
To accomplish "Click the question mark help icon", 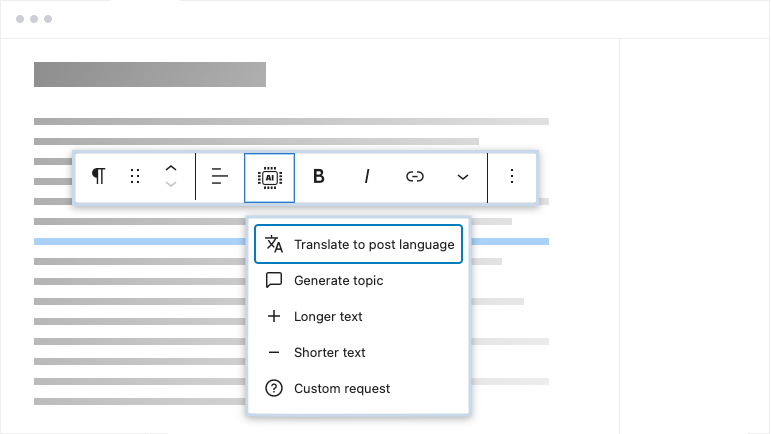I will coord(274,388).
